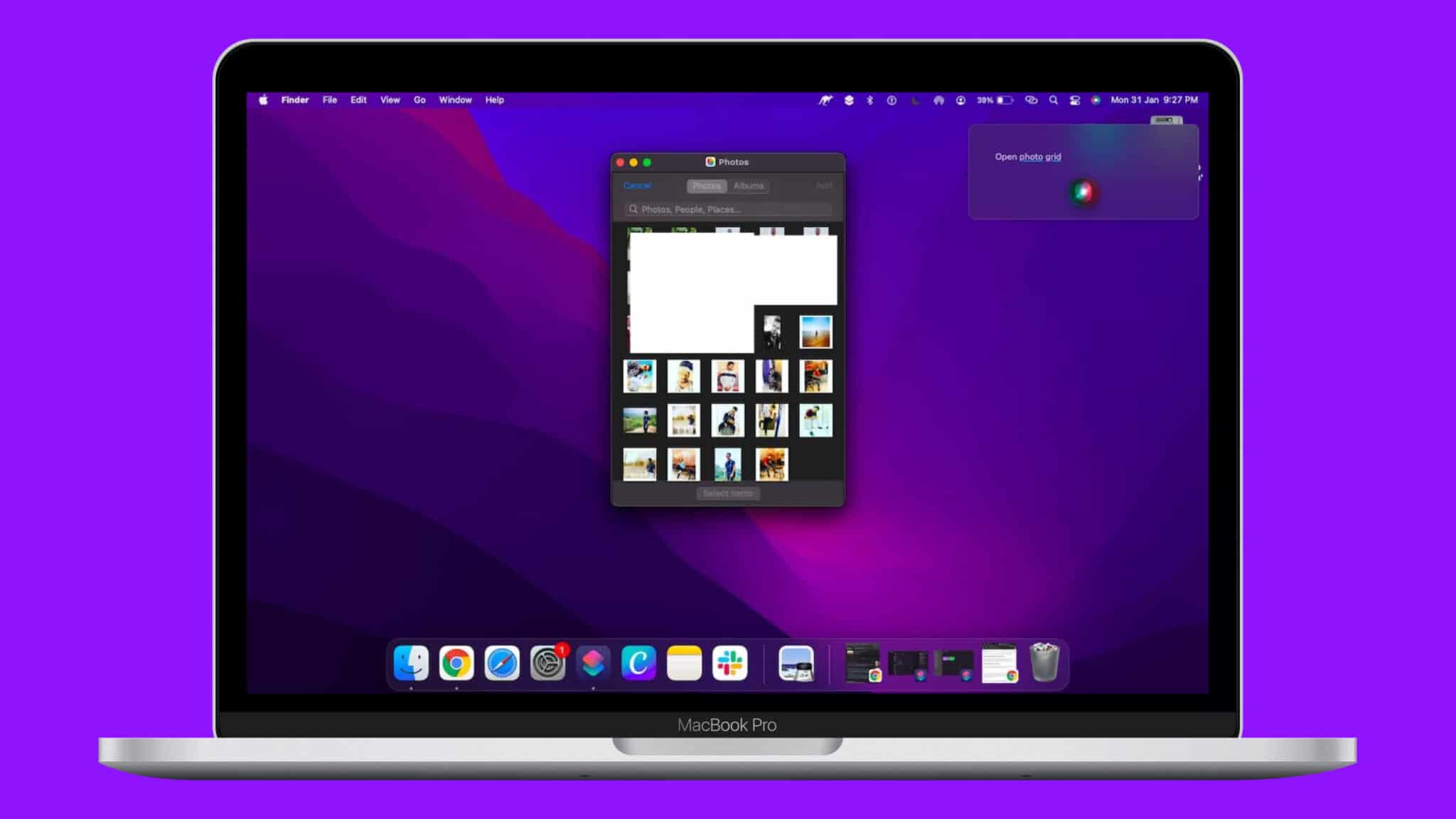
Task: Open the Shortcuts app in the Dock
Action: 593,663
